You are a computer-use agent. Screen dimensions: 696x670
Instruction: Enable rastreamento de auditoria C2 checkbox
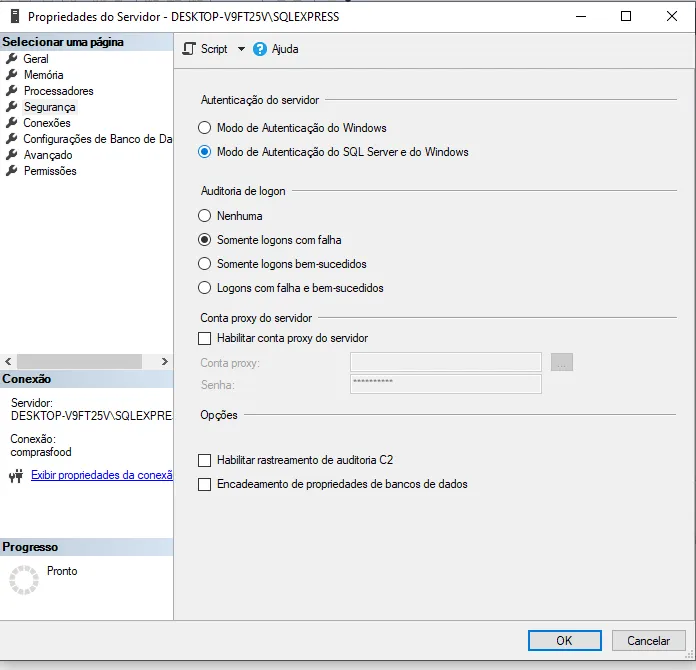[x=205, y=460]
